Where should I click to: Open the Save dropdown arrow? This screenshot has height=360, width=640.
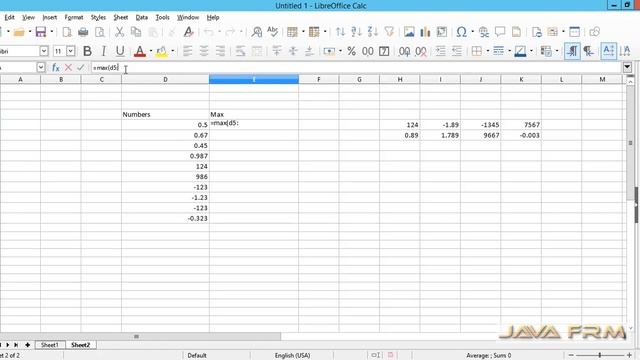(52, 32)
